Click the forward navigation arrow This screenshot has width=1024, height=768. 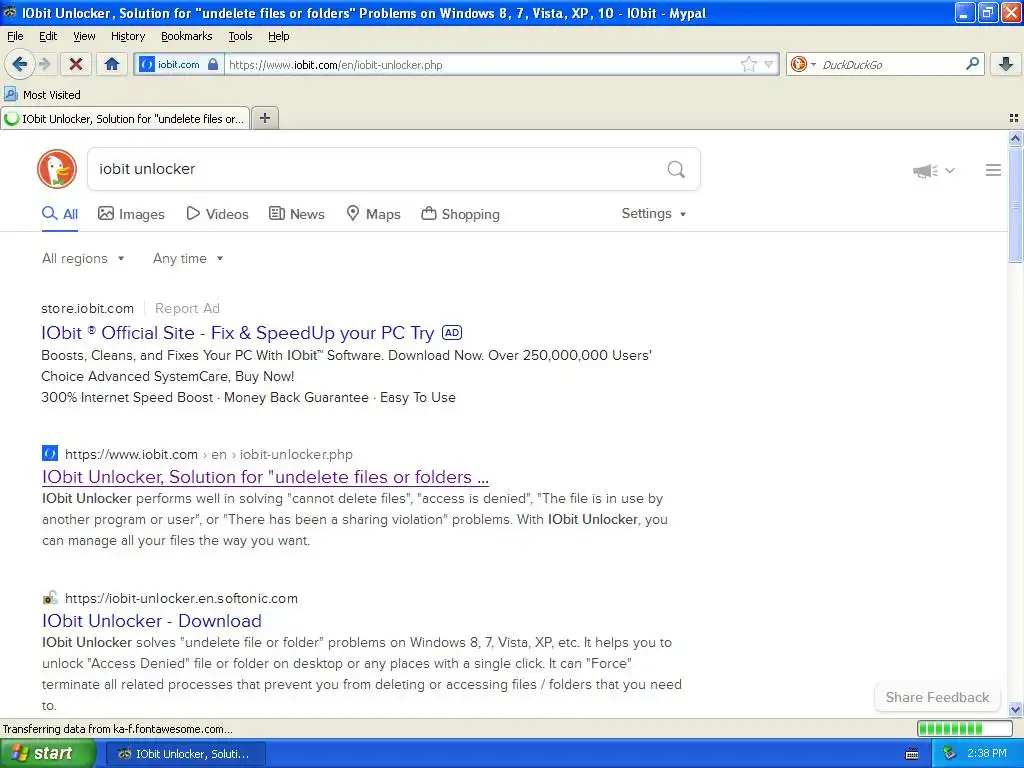click(x=44, y=64)
